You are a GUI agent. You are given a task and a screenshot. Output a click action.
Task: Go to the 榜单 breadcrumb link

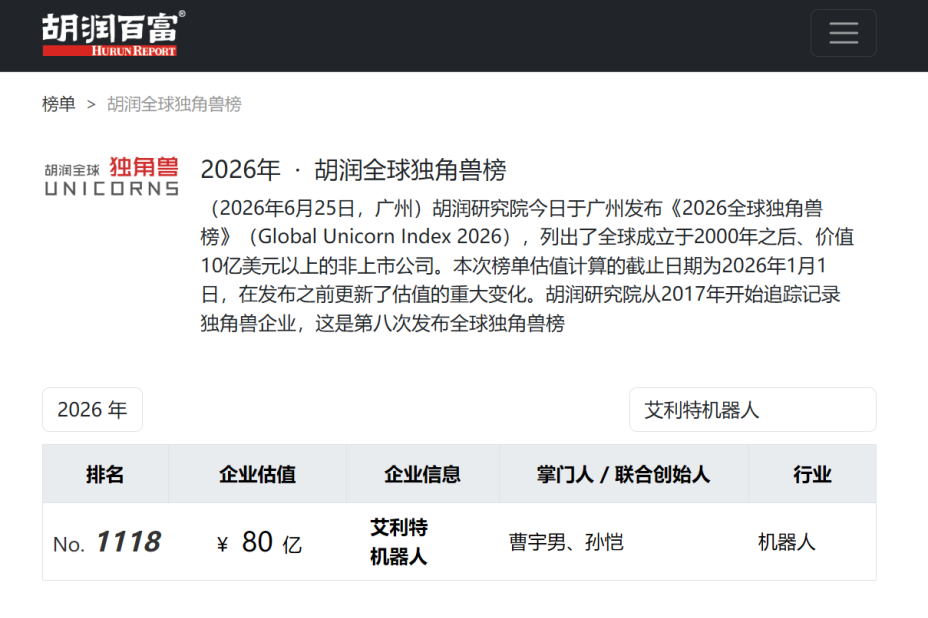(59, 104)
